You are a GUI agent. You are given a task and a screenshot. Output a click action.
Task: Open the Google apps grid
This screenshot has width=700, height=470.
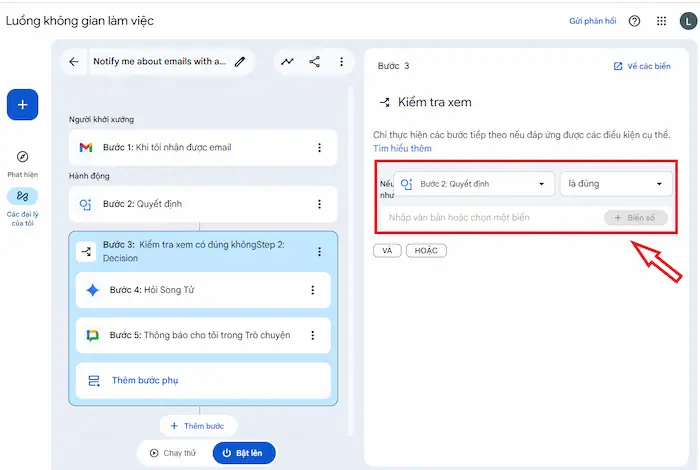662,21
